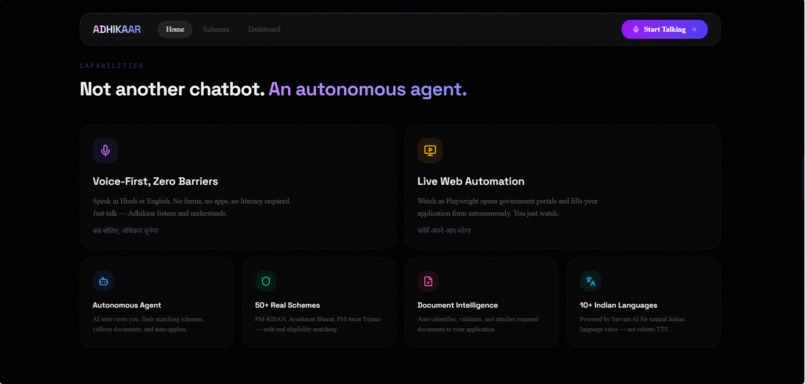Viewport: 806px width, 384px height.
Task: Click 'Watch as Playwright opens' description
Action: coord(508,207)
